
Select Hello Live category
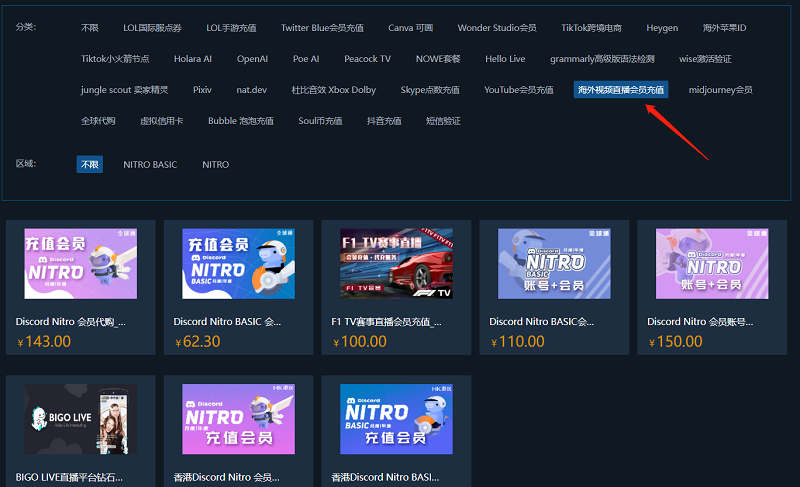click(505, 59)
